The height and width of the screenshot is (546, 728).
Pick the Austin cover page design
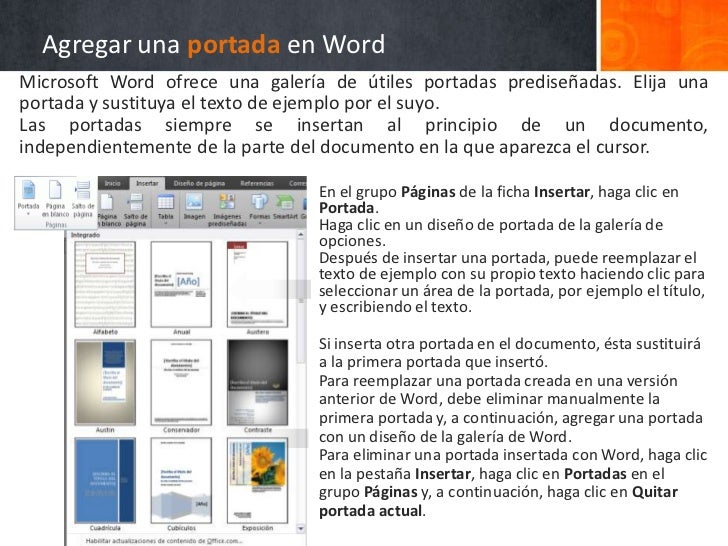tap(105, 382)
